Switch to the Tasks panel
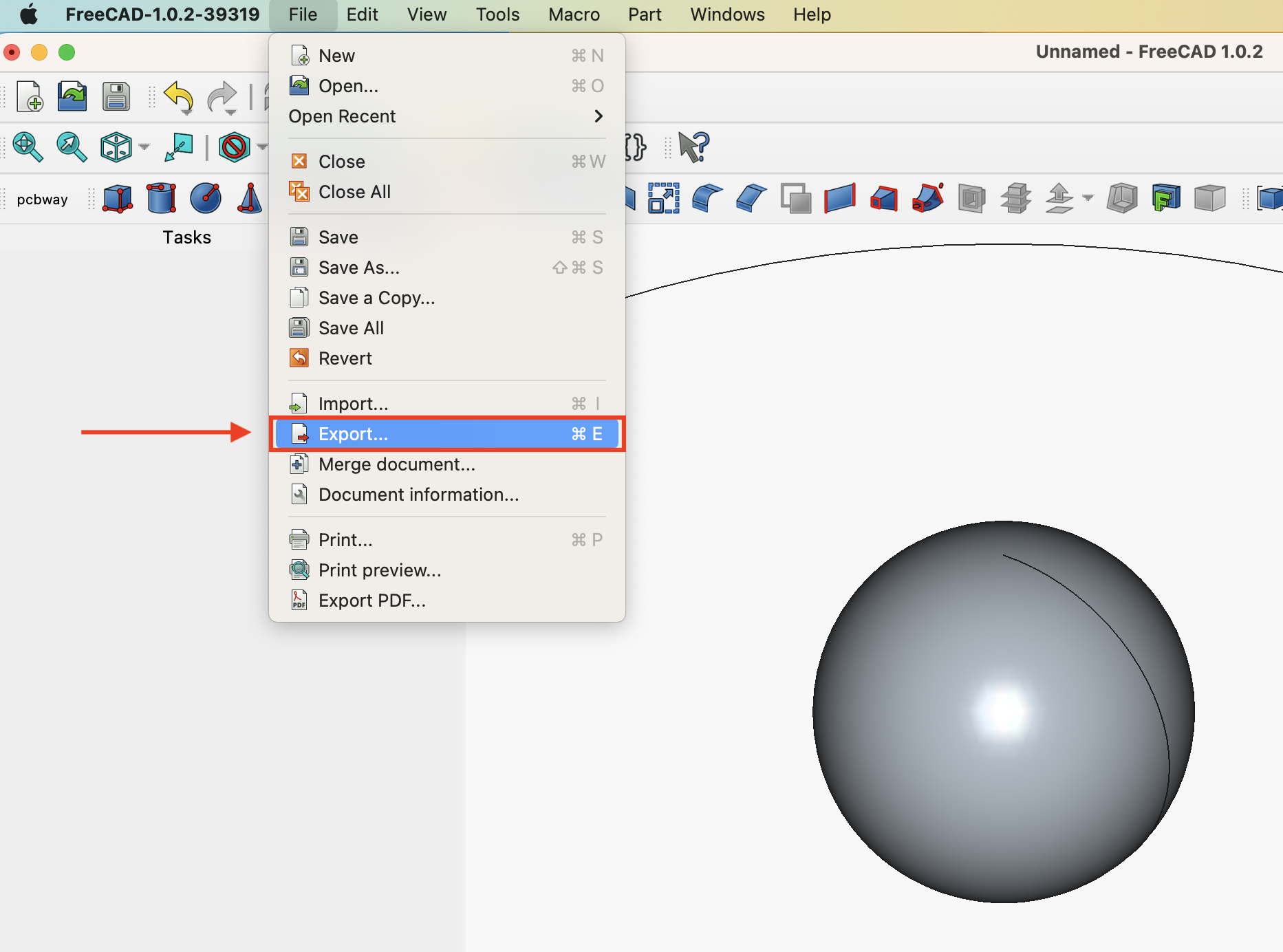1283x952 pixels. click(x=186, y=237)
